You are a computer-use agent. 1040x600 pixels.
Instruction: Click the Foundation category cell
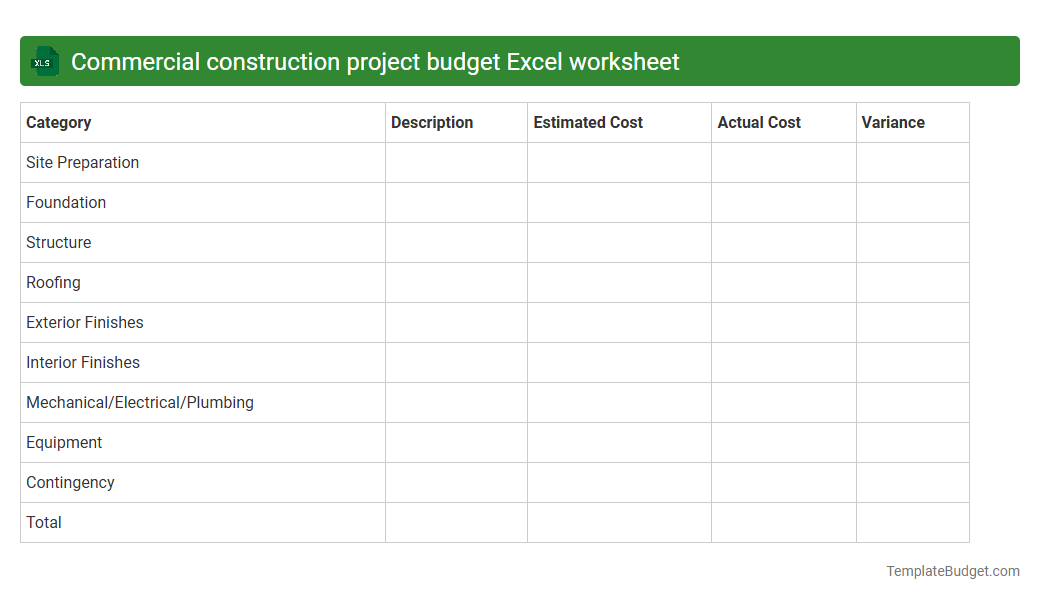coord(66,202)
